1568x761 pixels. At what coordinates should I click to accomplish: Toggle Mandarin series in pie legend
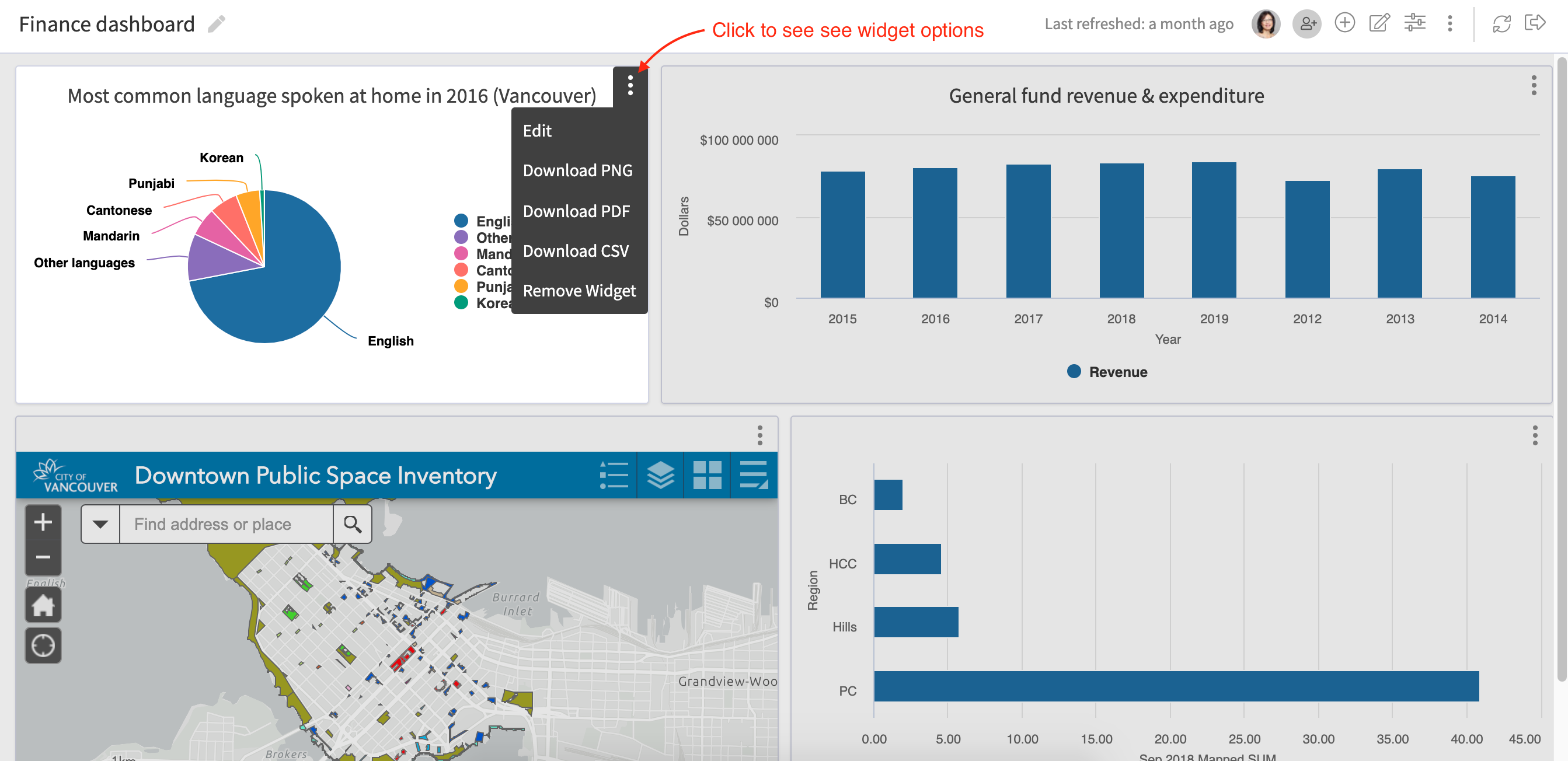point(482,254)
